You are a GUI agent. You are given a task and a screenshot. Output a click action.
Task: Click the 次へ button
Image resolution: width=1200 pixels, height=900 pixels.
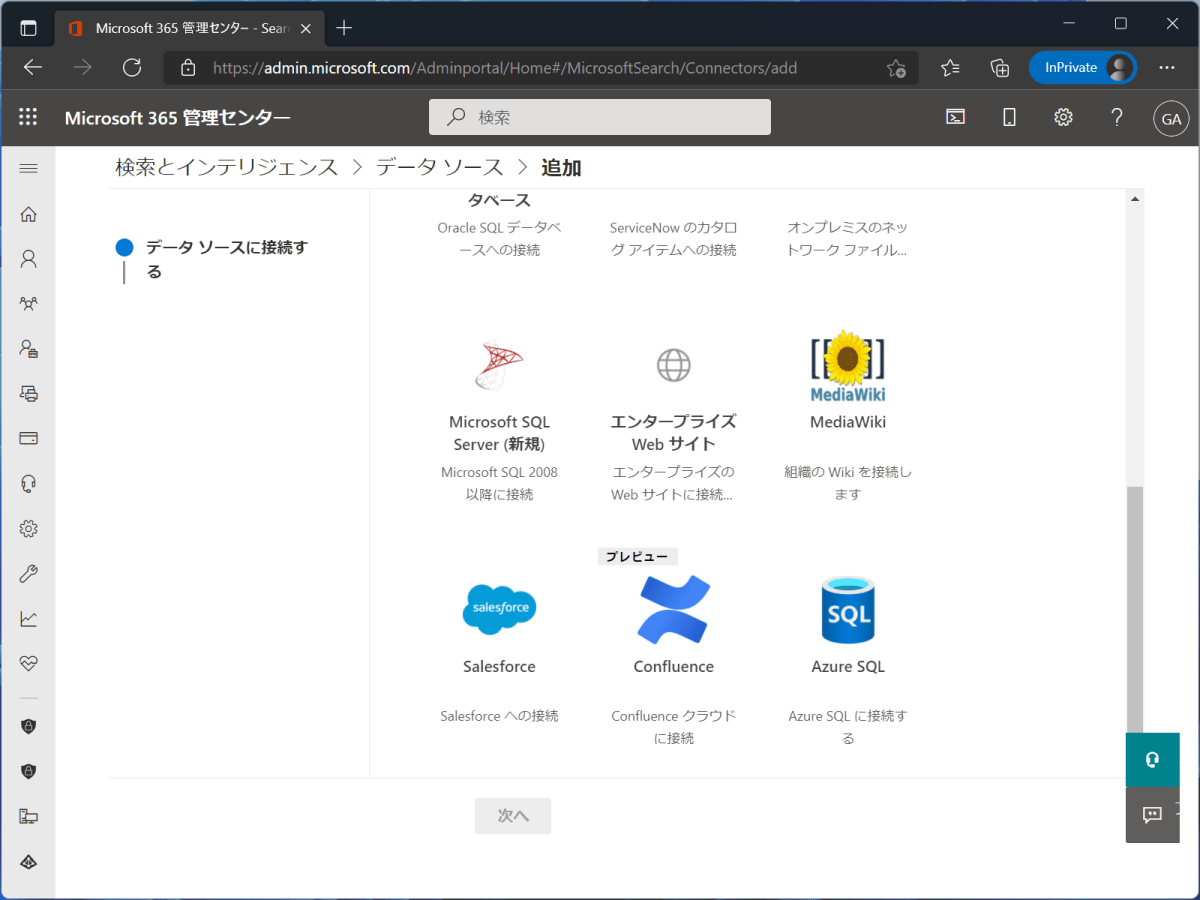513,816
